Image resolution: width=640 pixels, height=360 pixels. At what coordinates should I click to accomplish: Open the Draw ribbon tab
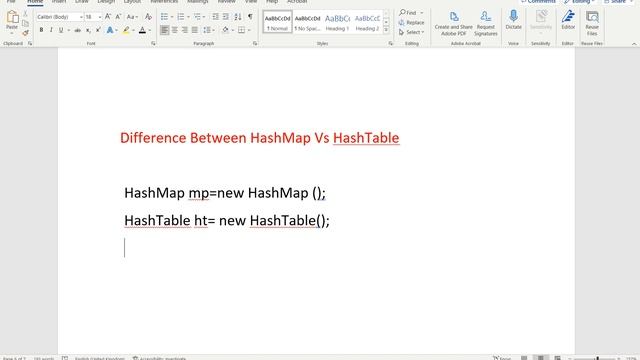pos(82,2)
